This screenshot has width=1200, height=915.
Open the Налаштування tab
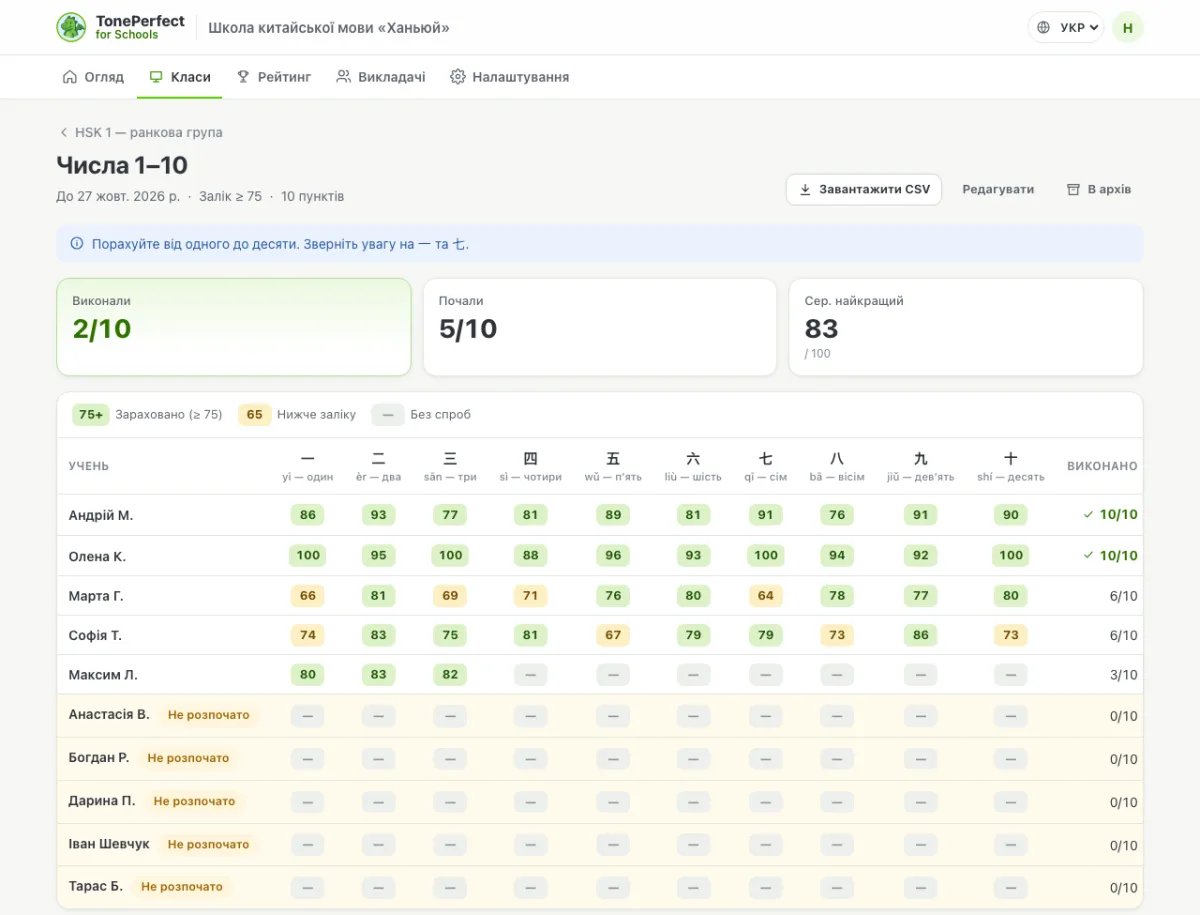tap(510, 77)
